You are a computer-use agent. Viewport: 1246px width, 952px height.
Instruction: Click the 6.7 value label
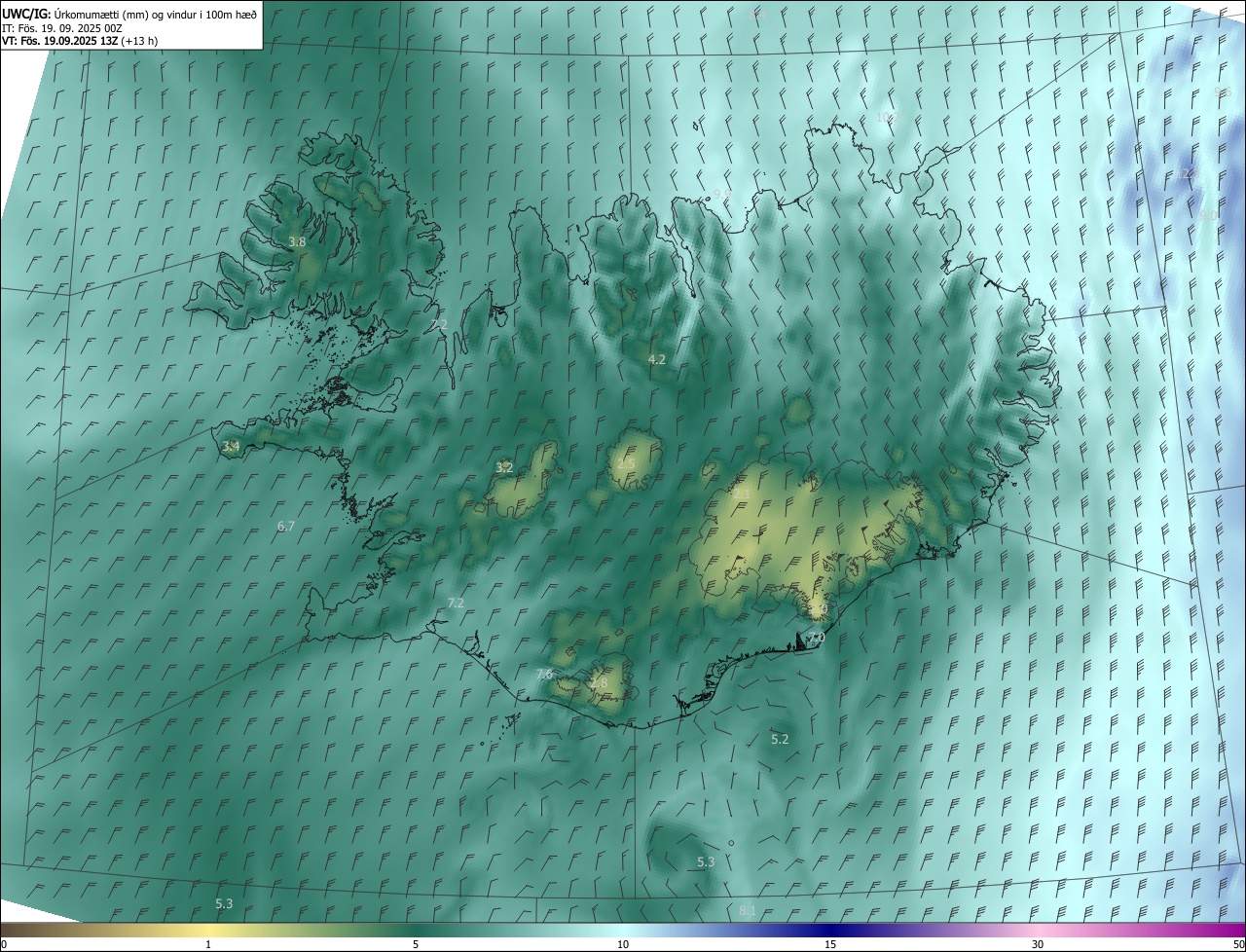coord(285,526)
